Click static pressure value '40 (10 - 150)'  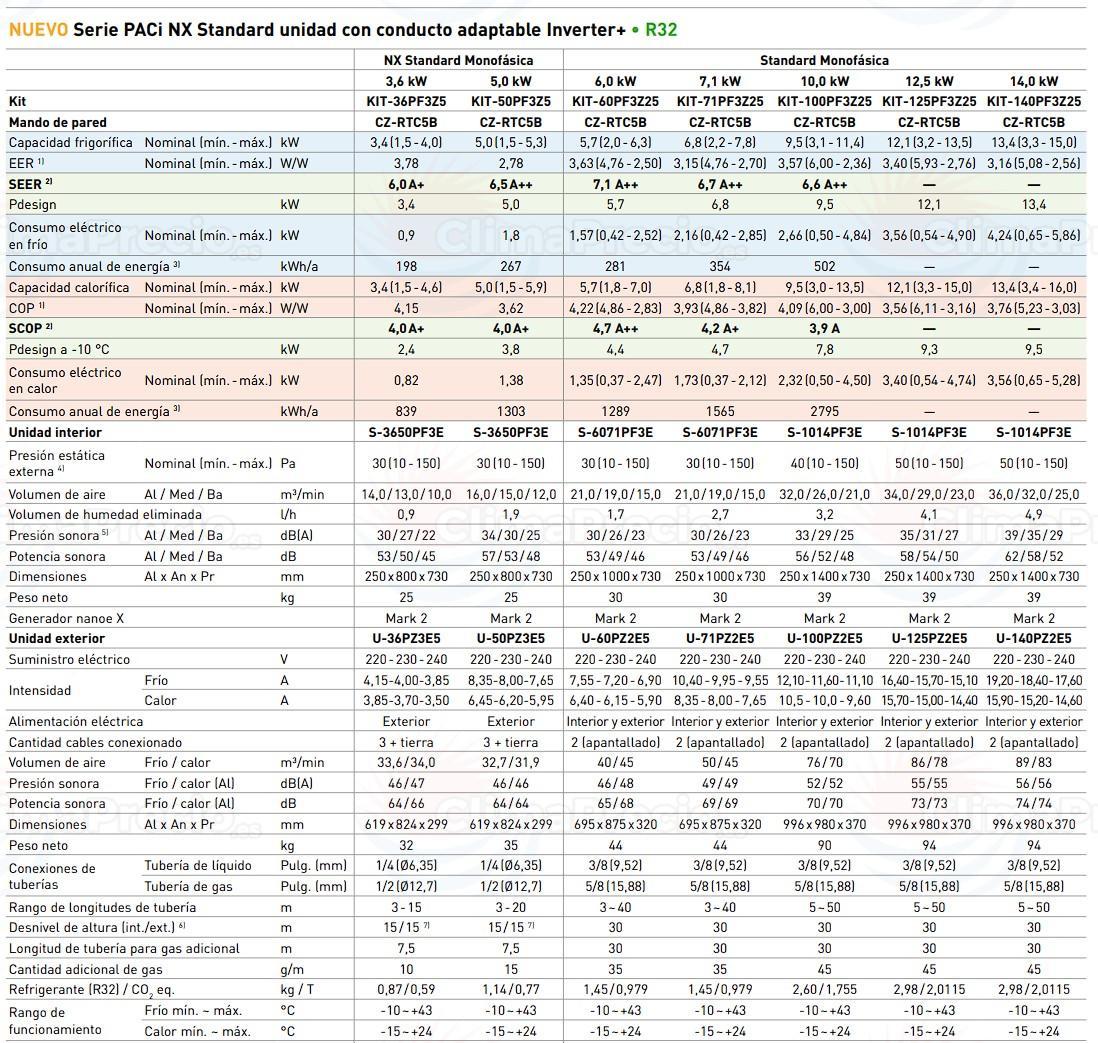point(824,463)
